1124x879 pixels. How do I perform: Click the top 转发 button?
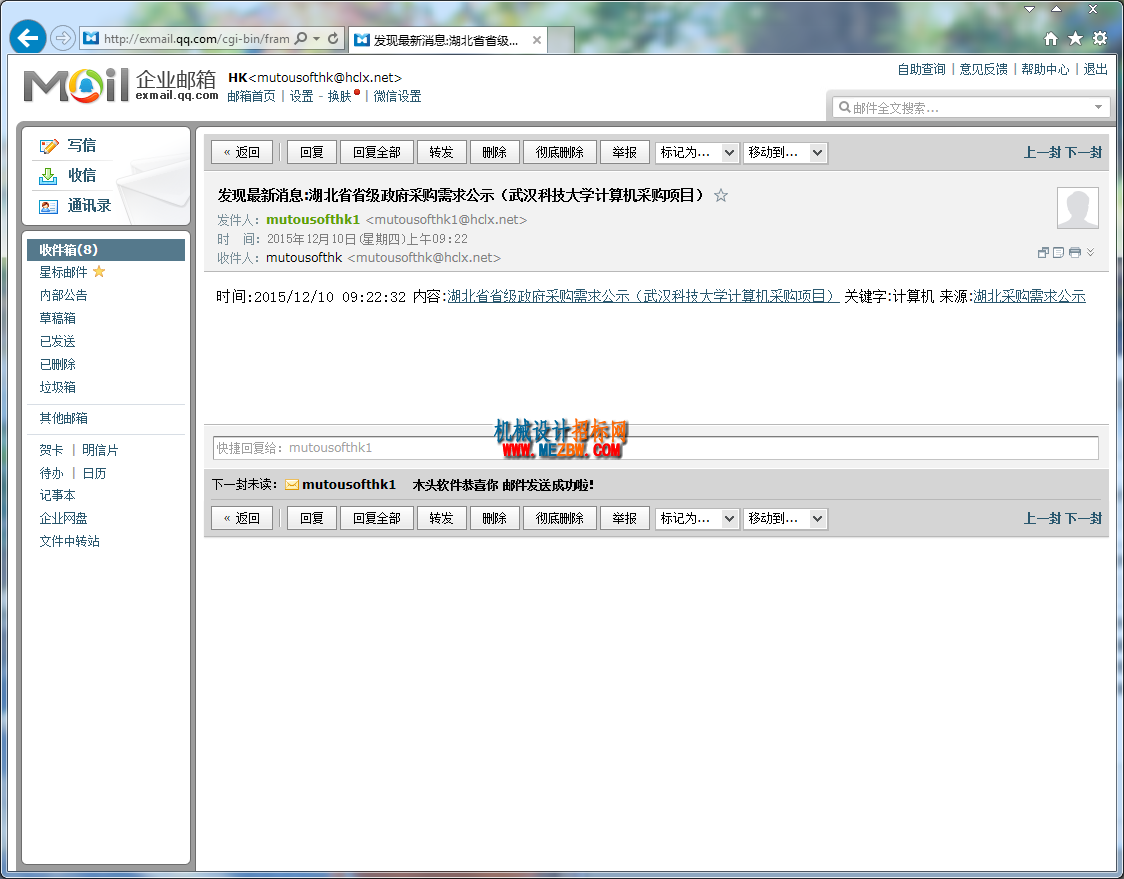click(442, 153)
